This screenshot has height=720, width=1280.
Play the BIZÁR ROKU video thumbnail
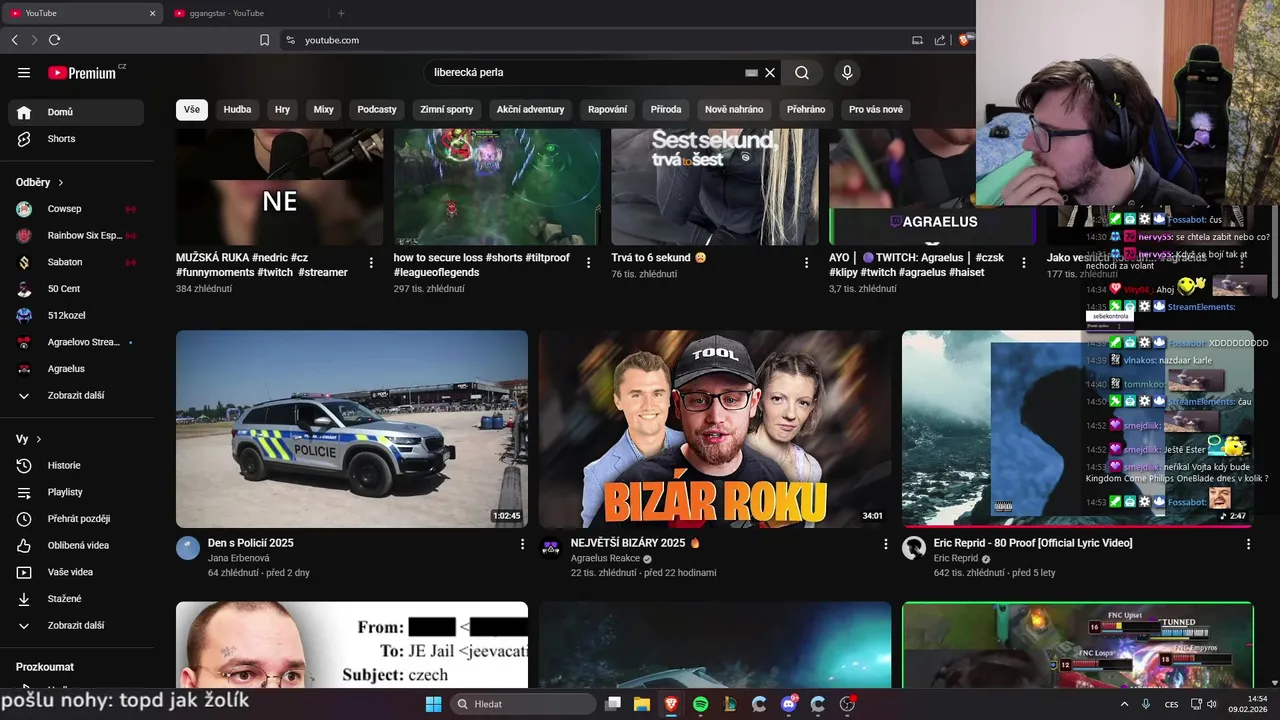[x=714, y=429]
